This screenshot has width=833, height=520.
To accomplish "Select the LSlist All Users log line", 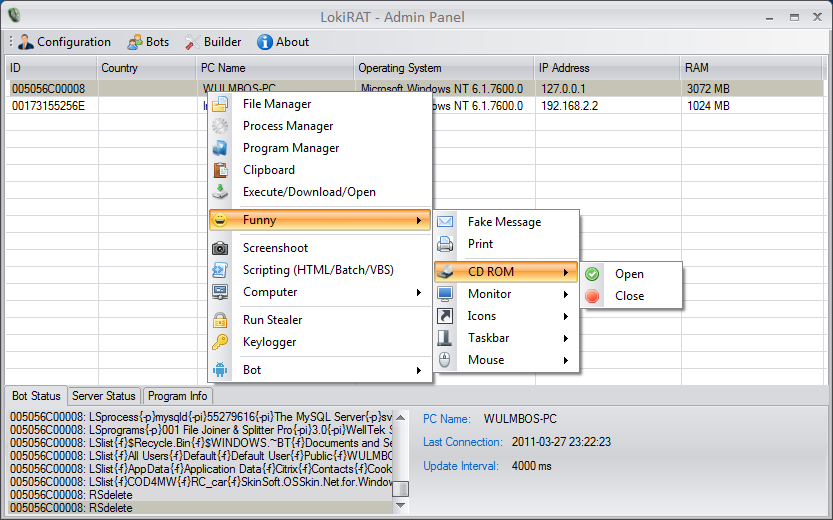I will (201, 456).
